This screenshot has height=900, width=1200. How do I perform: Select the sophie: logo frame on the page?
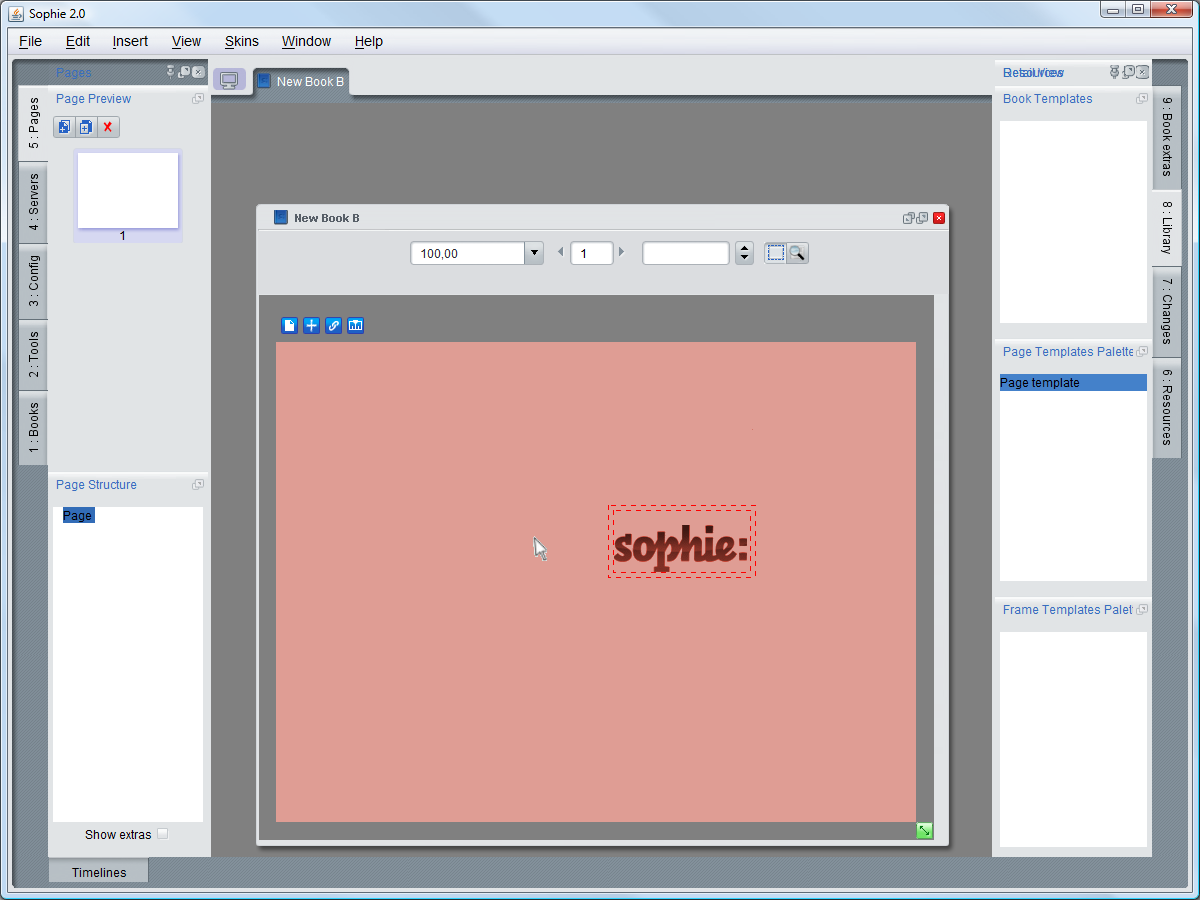(681, 541)
